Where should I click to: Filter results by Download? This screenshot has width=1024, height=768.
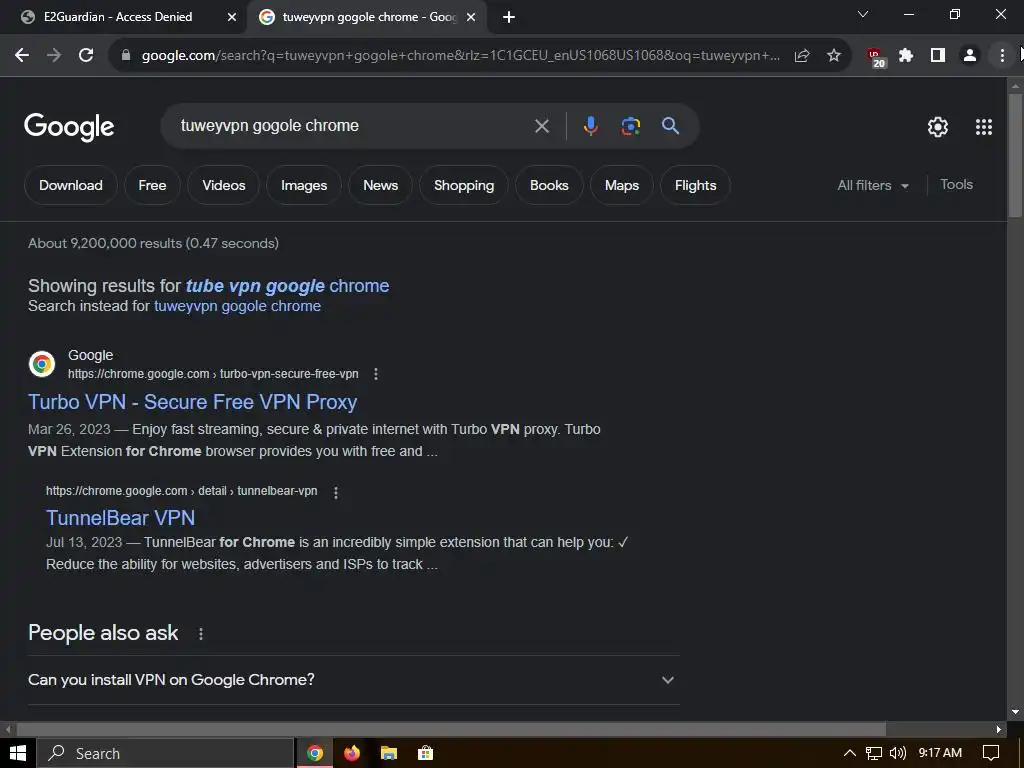(x=71, y=185)
